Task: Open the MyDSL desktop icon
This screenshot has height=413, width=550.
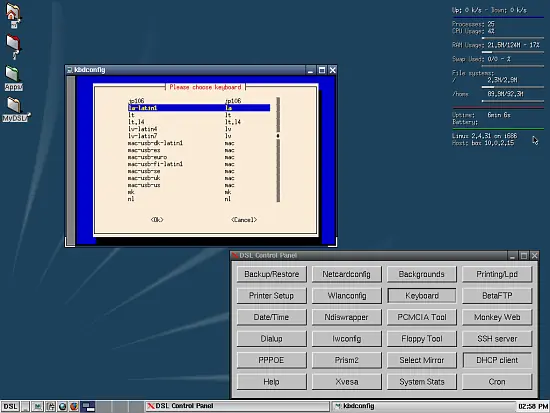Action: [x=15, y=109]
